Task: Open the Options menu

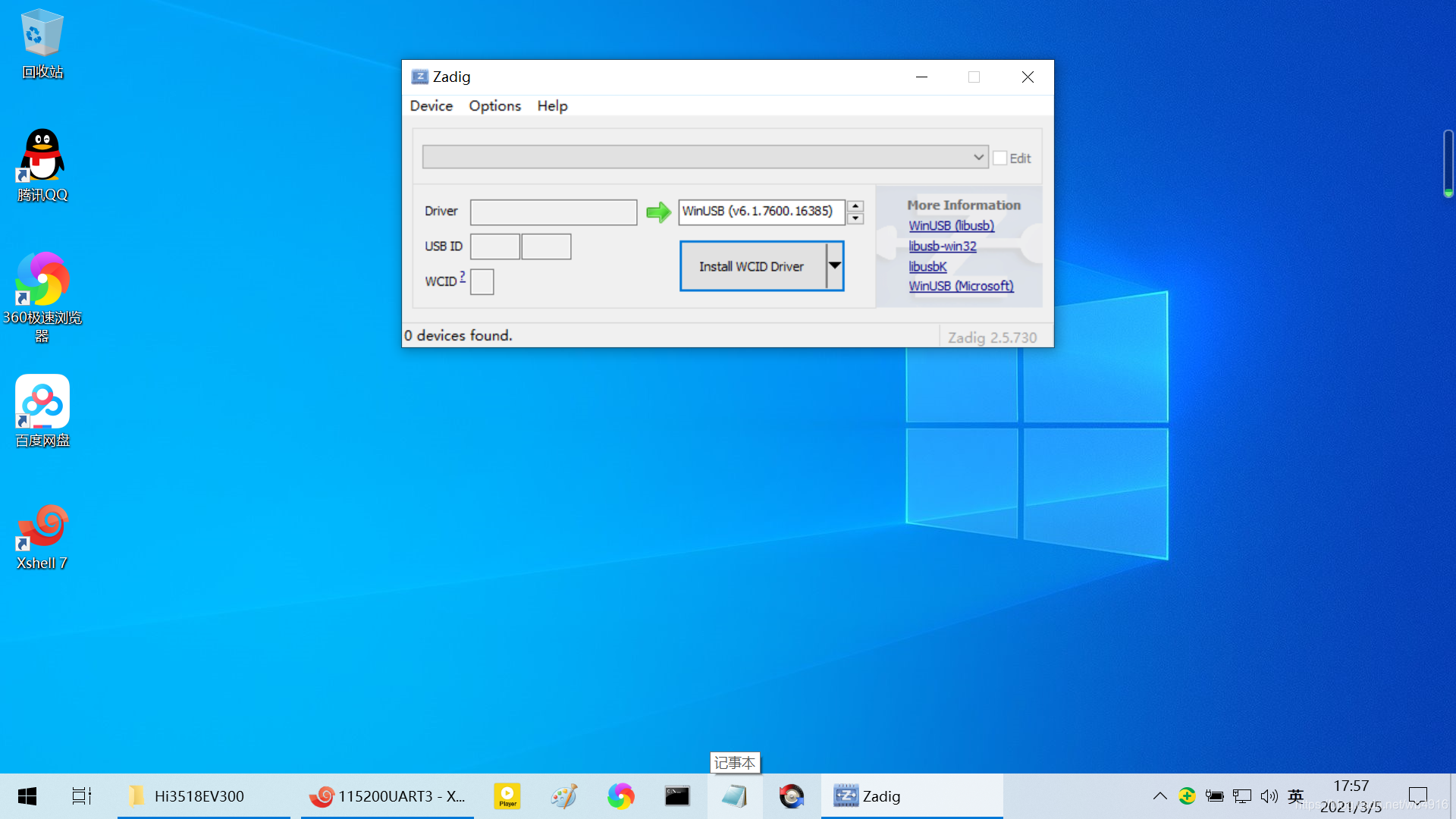Action: pos(494,106)
